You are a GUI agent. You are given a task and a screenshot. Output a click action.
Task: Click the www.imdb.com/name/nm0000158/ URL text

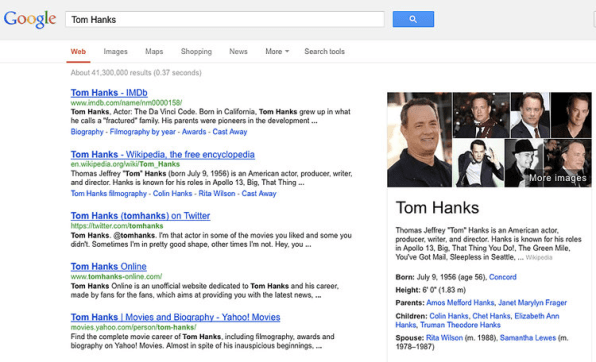[x=126, y=103]
